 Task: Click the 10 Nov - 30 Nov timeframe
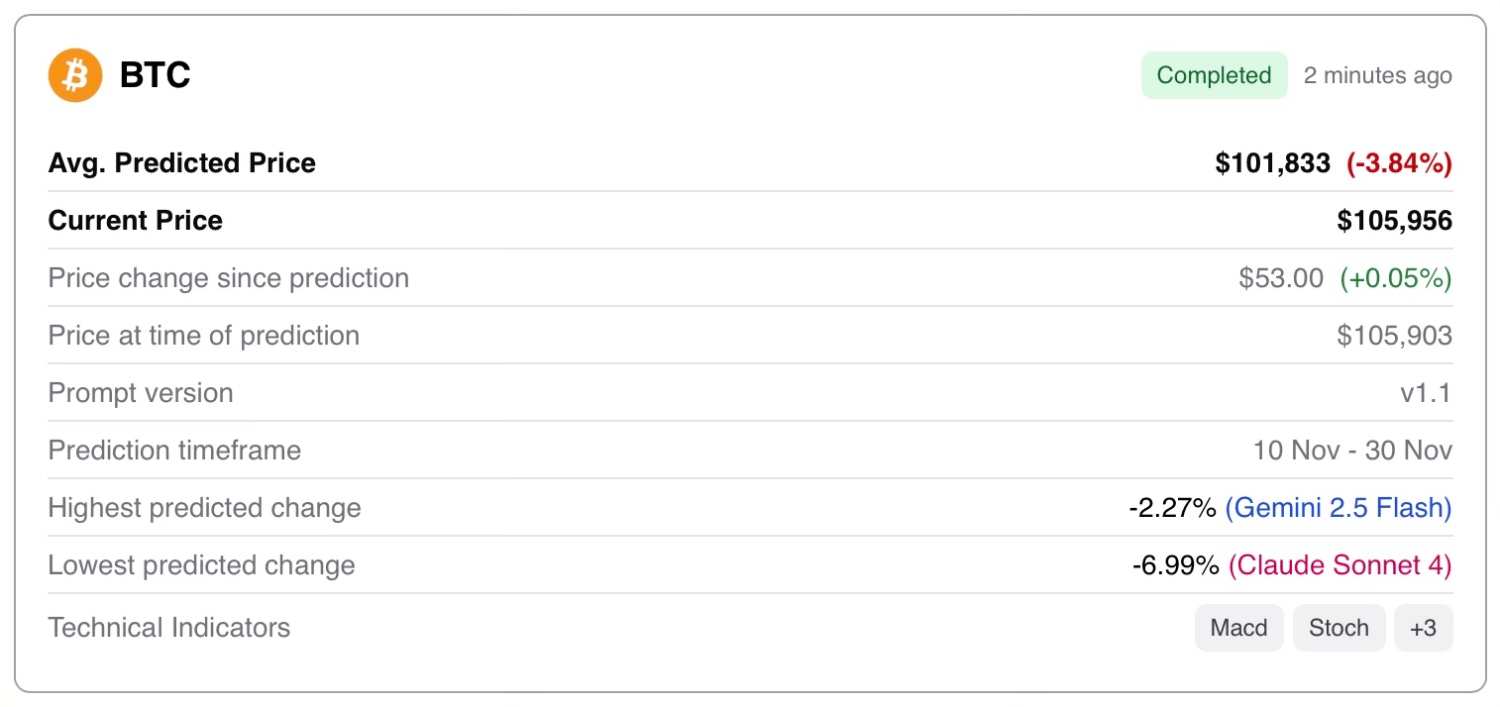(x=1352, y=451)
